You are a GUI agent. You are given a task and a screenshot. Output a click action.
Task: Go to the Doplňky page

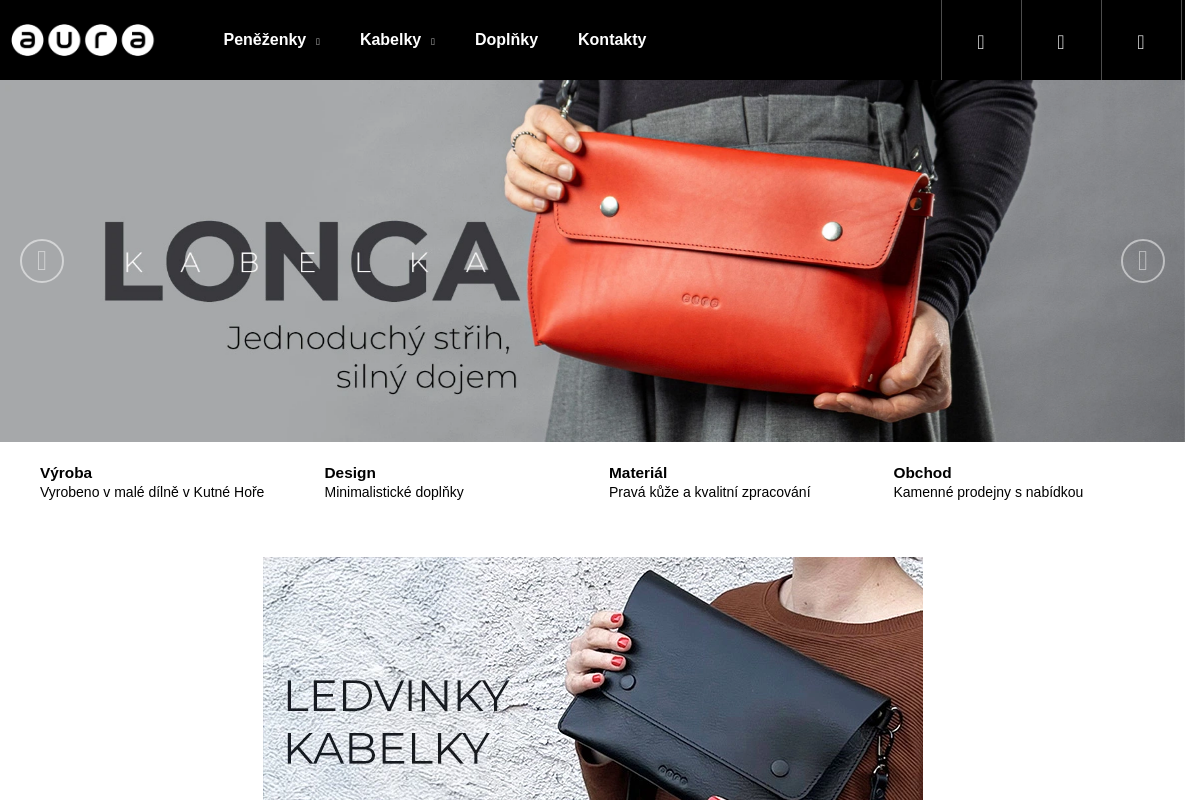click(506, 40)
